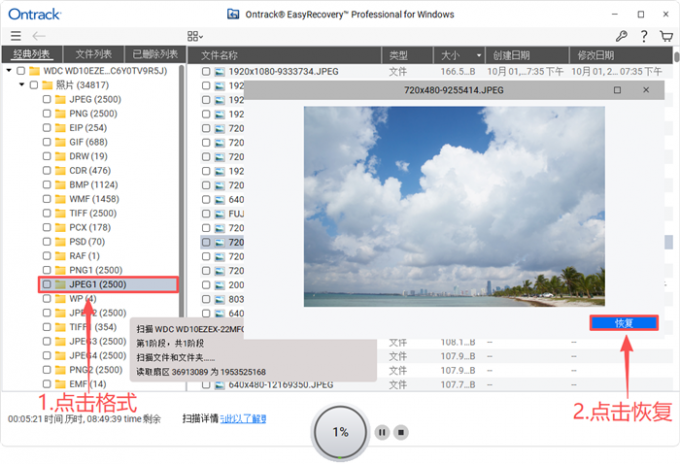Tick the PNG (2500) folder checkbox
680x464 pixels.
[x=46, y=114]
